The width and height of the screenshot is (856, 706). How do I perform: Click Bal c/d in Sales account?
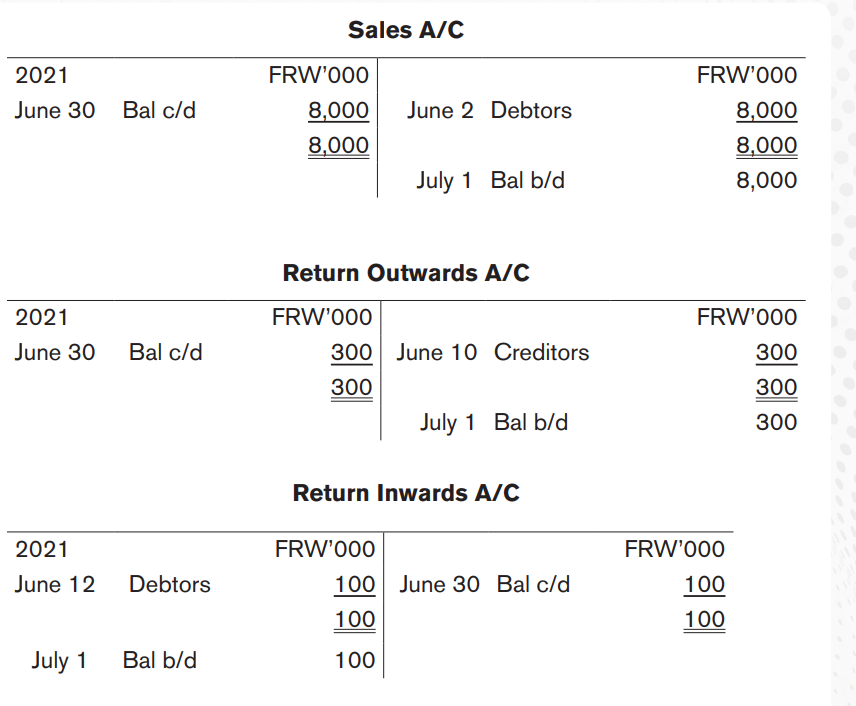click(x=159, y=110)
